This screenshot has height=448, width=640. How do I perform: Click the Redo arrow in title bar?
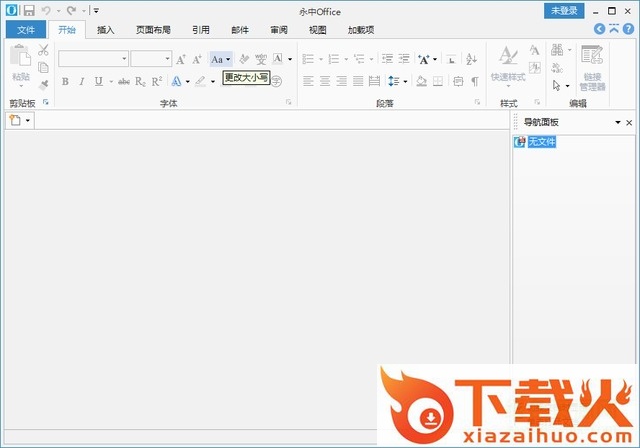[x=71, y=11]
